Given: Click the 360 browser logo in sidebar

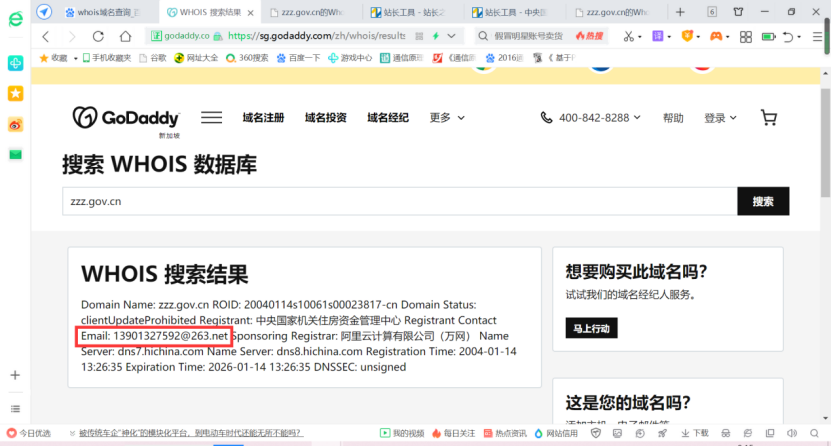Looking at the screenshot, I should pos(15,20).
